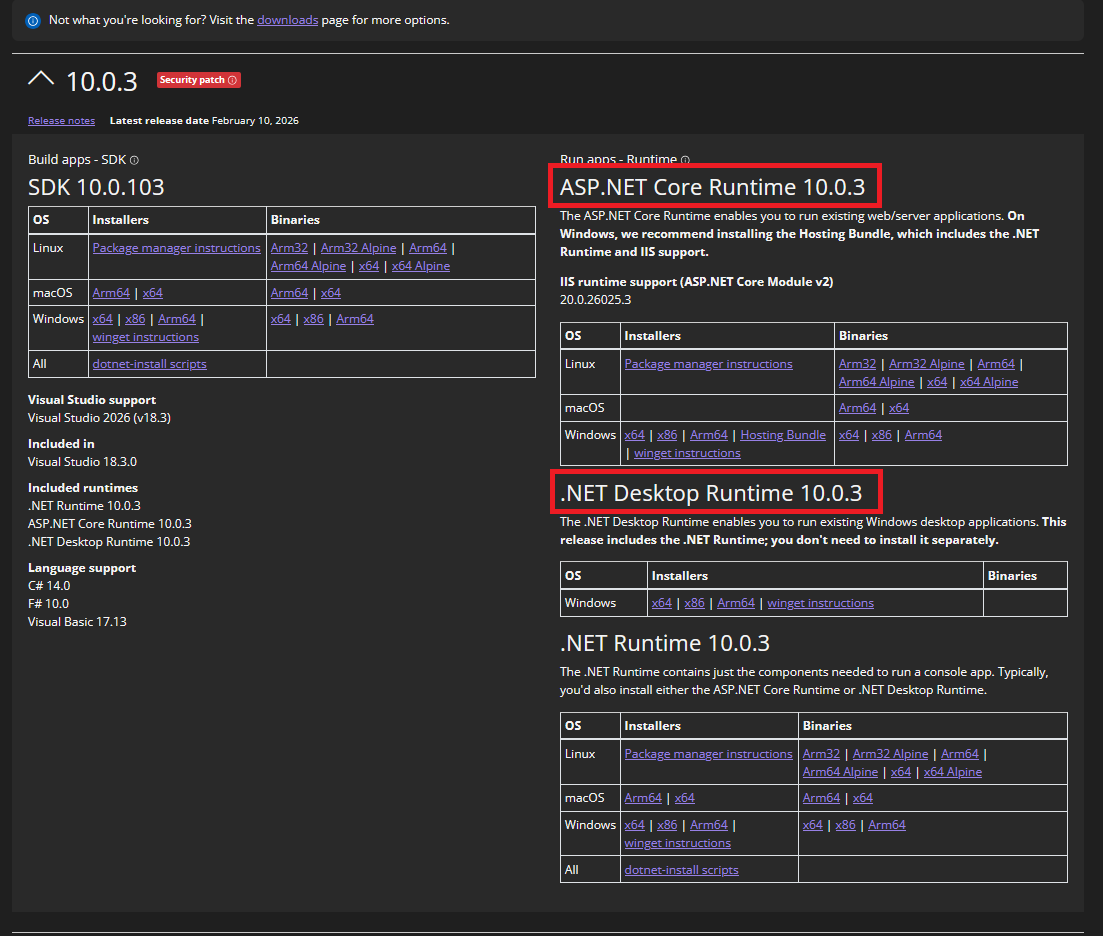
Task: Download ASP.NET Core macOS Arm64 binary
Action: click(857, 408)
